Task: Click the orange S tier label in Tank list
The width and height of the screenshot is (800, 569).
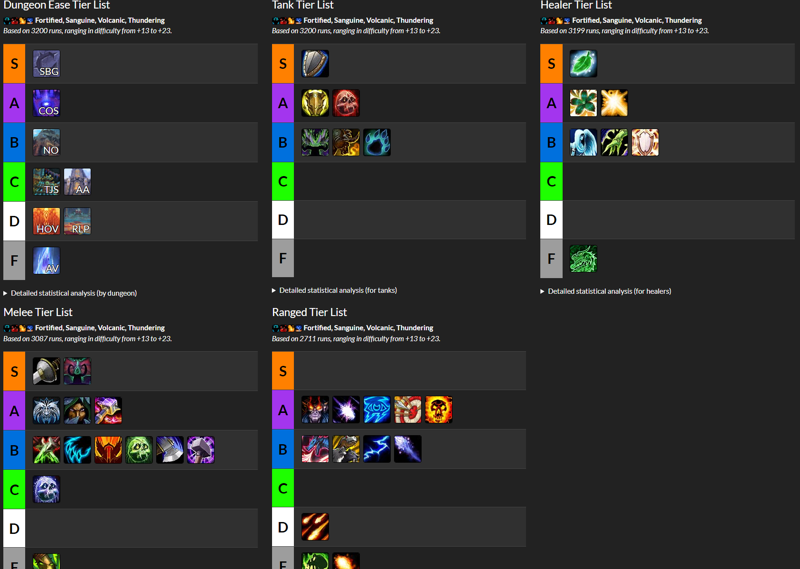Action: tap(283, 64)
